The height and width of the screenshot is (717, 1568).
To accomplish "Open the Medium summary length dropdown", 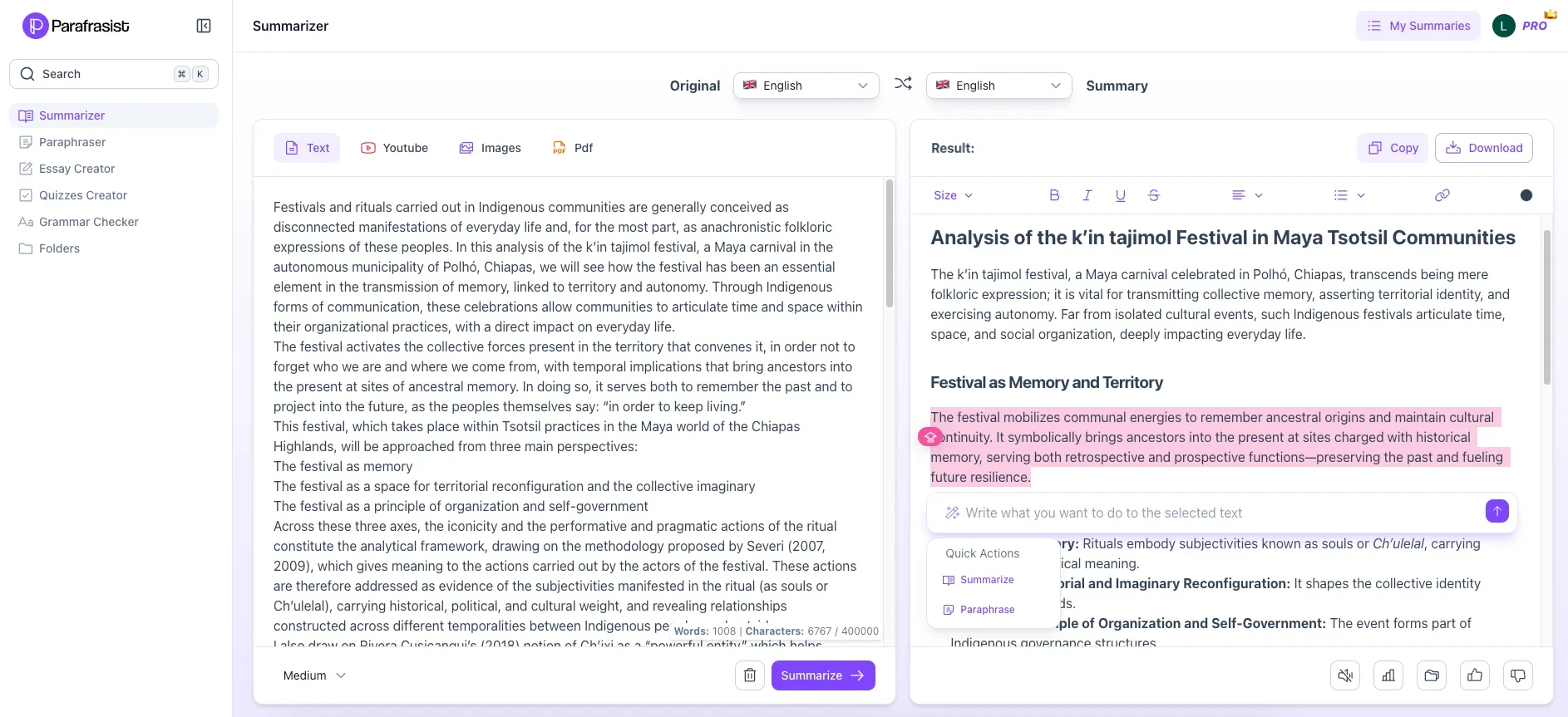I will point(314,675).
